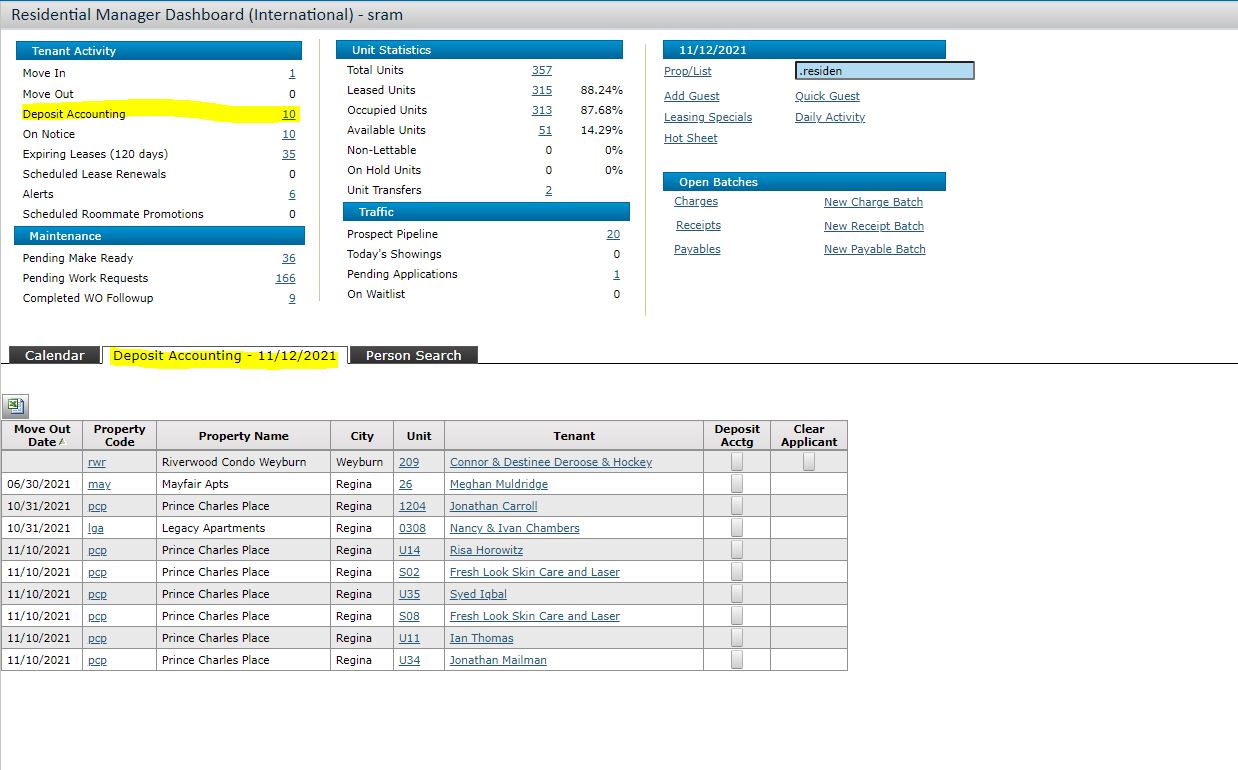This screenshot has height=770, width=1238.
Task: Check Deposit Acctg box for Meghan Muldridge
Action: pos(737,484)
